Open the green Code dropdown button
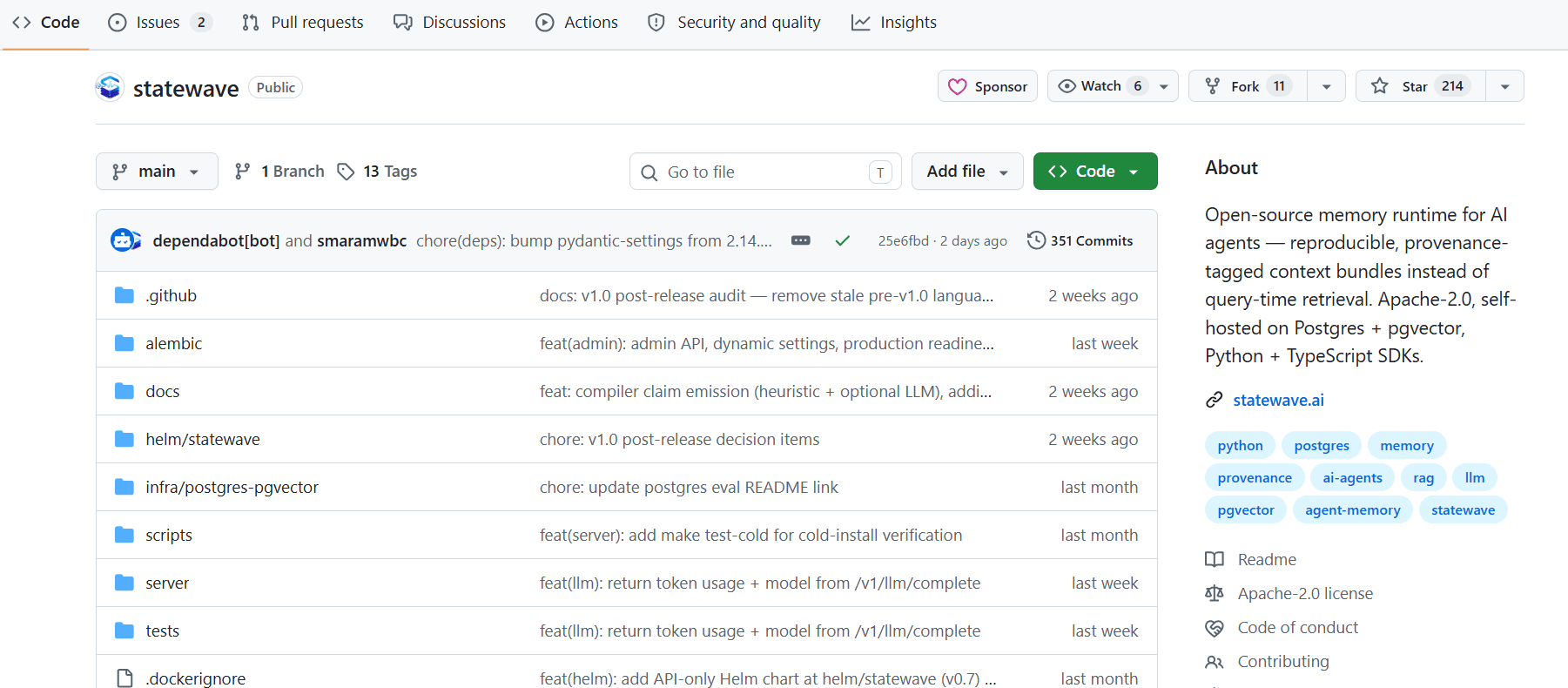This screenshot has width=1568, height=688. point(1095,172)
